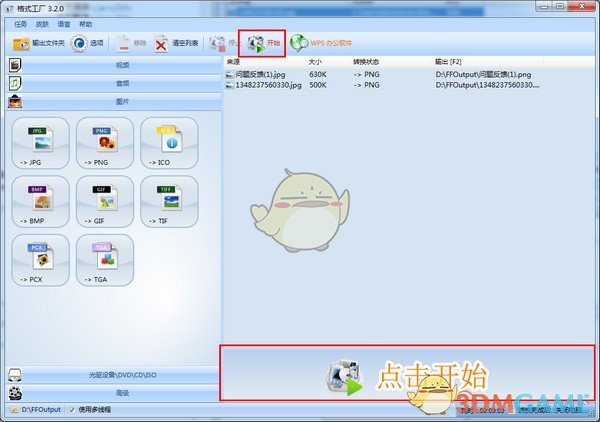The width and height of the screenshot is (600, 422).
Task: Expand the 高级 advanced category
Action: (114, 393)
